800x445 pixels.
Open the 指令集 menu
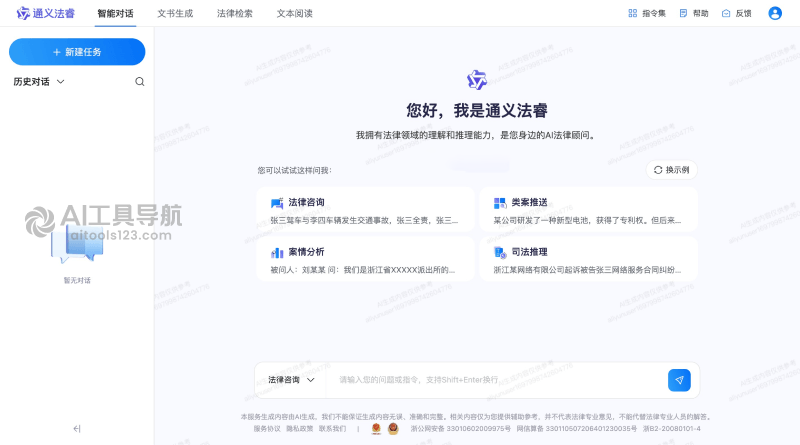point(646,13)
